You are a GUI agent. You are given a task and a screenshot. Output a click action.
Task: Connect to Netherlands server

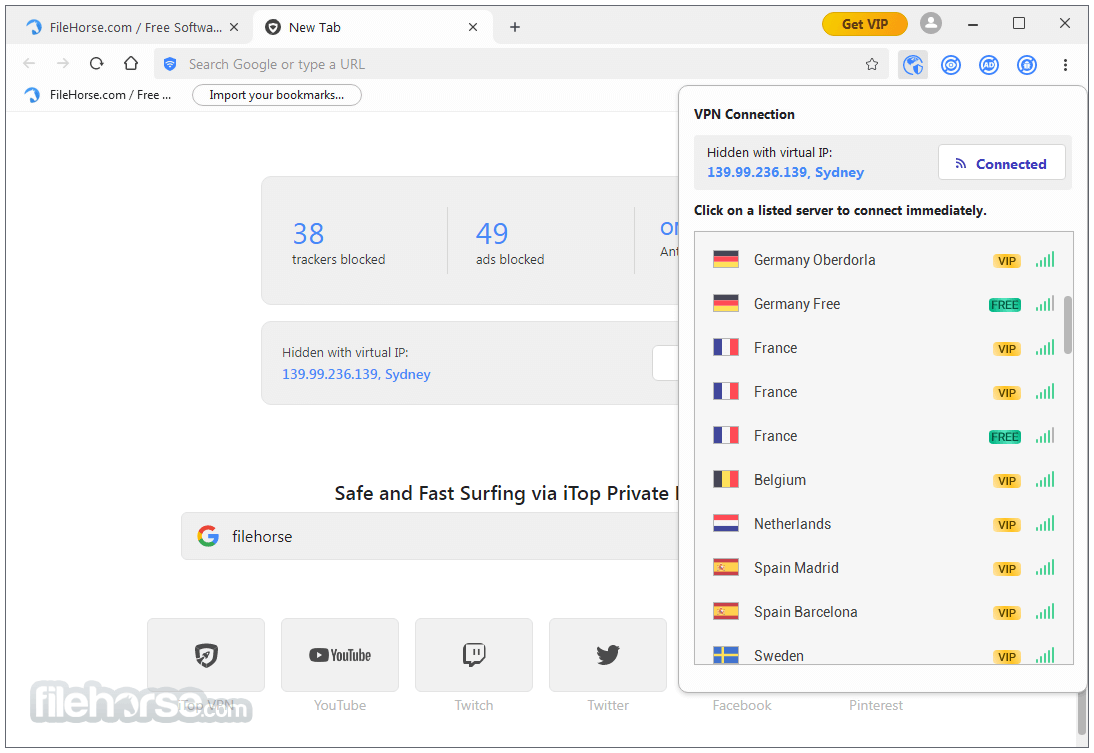point(883,523)
